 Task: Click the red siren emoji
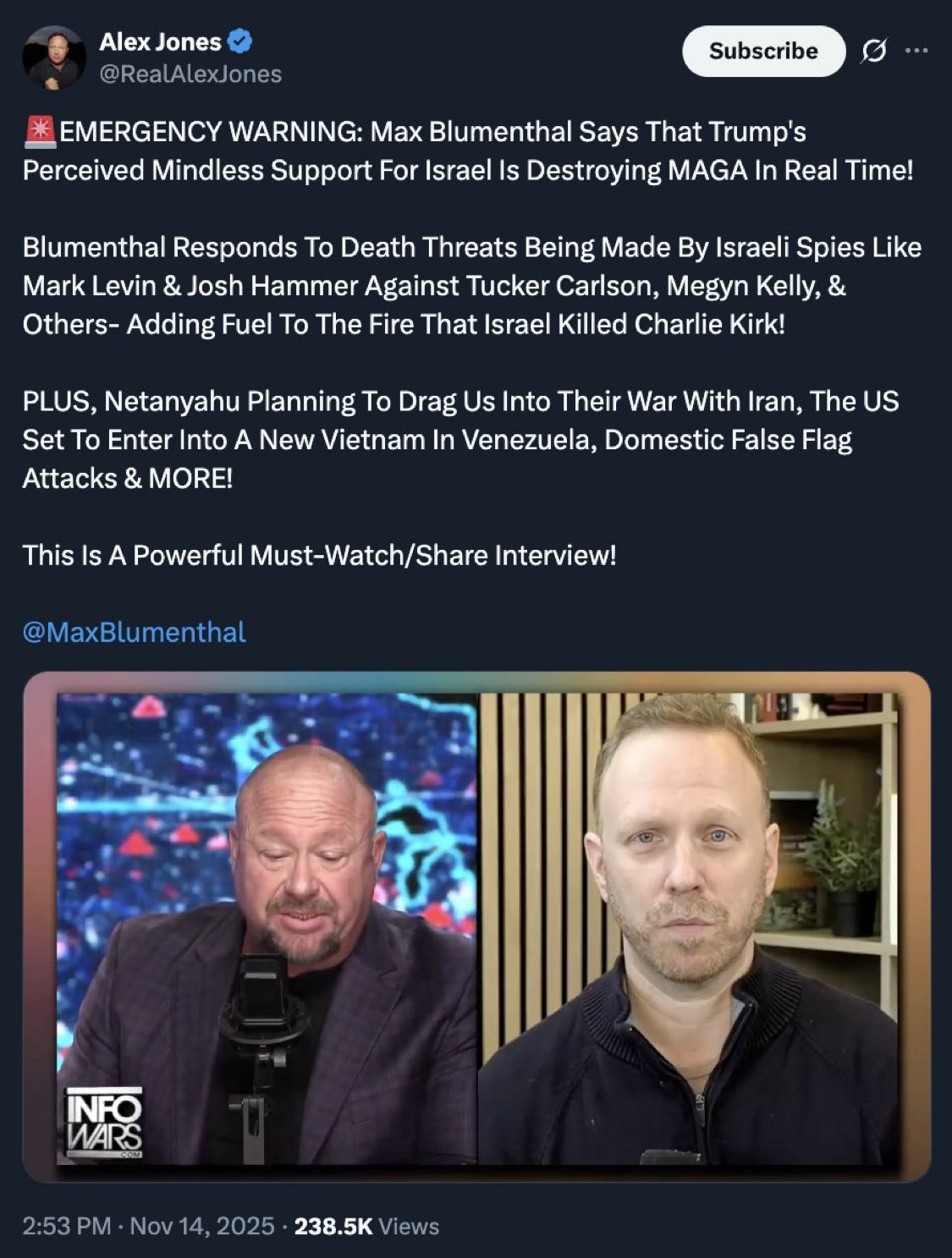click(x=40, y=131)
